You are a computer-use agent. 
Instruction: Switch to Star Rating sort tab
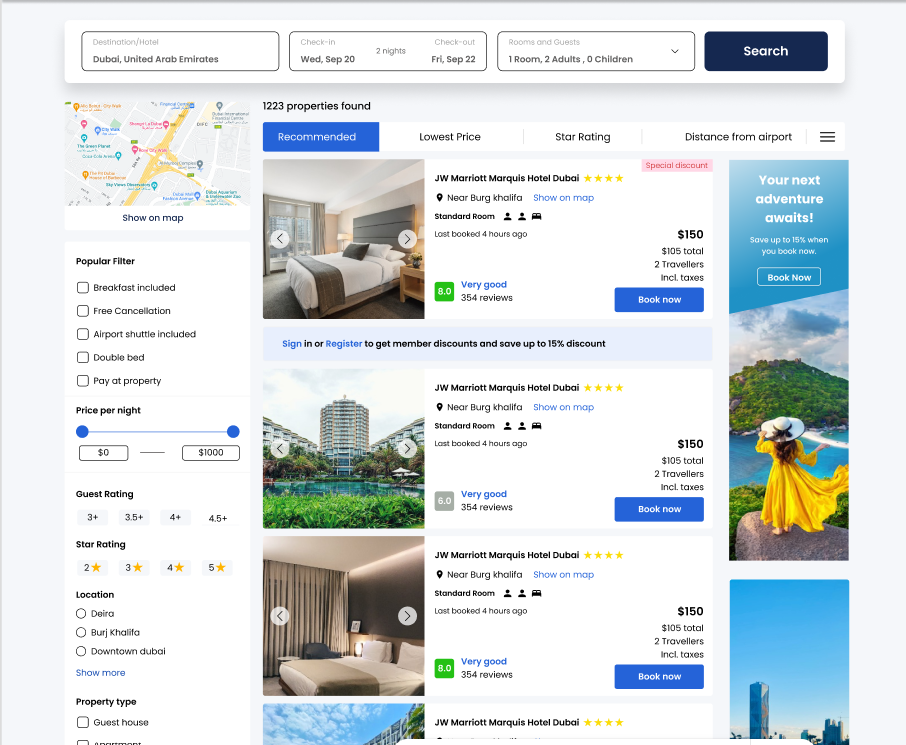(x=582, y=137)
